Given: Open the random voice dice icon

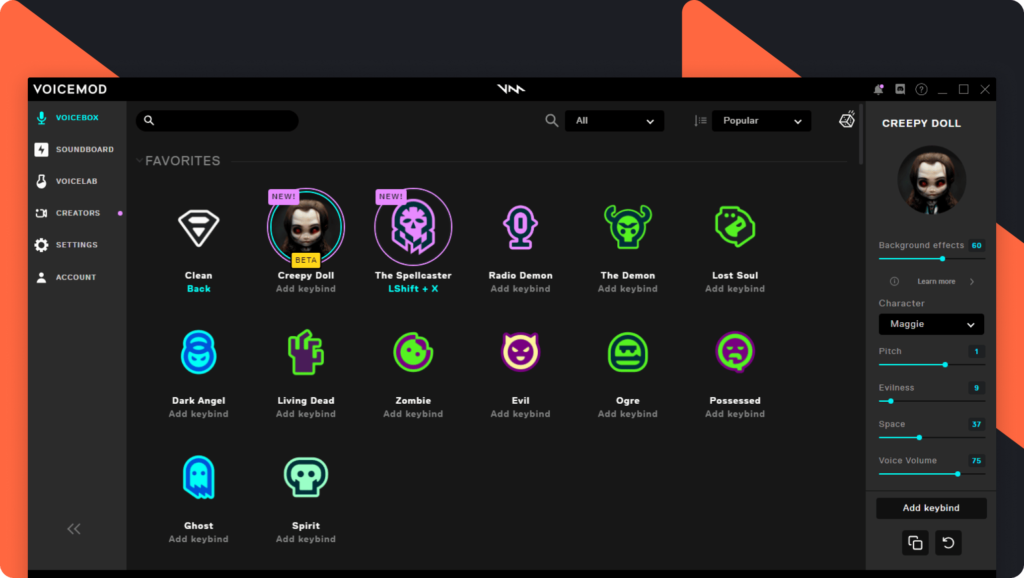Looking at the screenshot, I should [846, 119].
